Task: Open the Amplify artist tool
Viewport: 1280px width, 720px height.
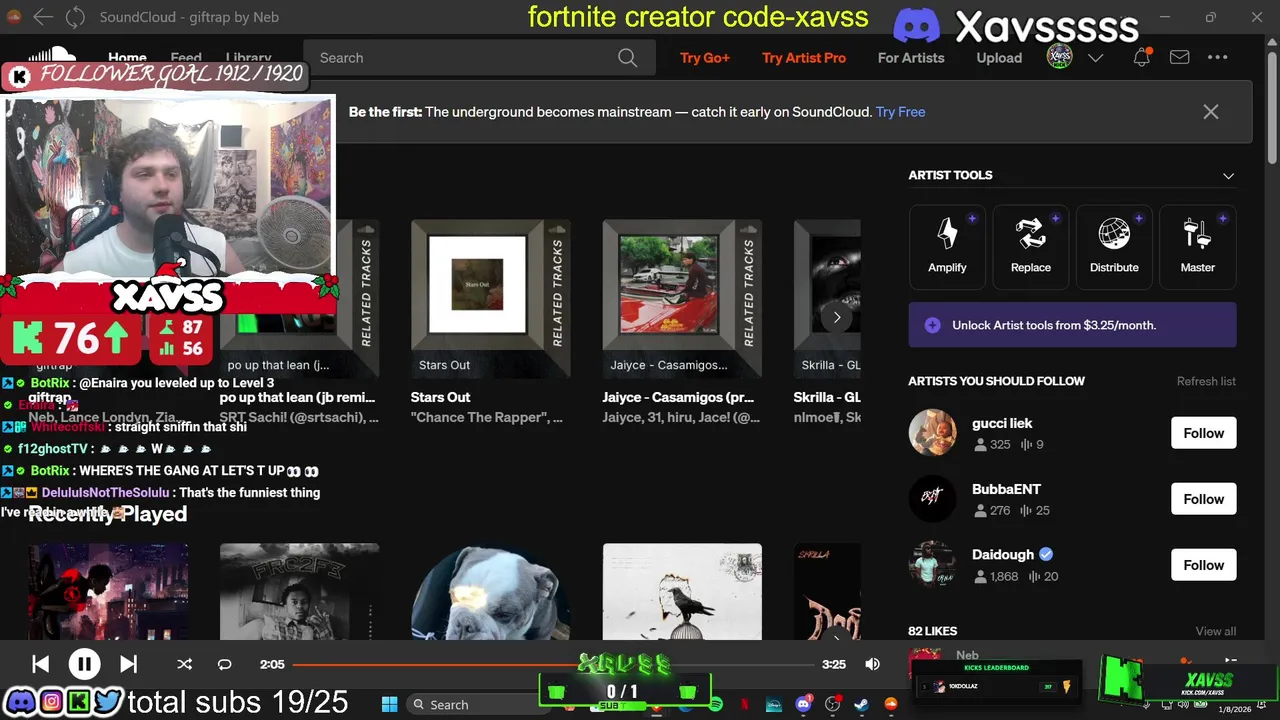Action: [947, 246]
